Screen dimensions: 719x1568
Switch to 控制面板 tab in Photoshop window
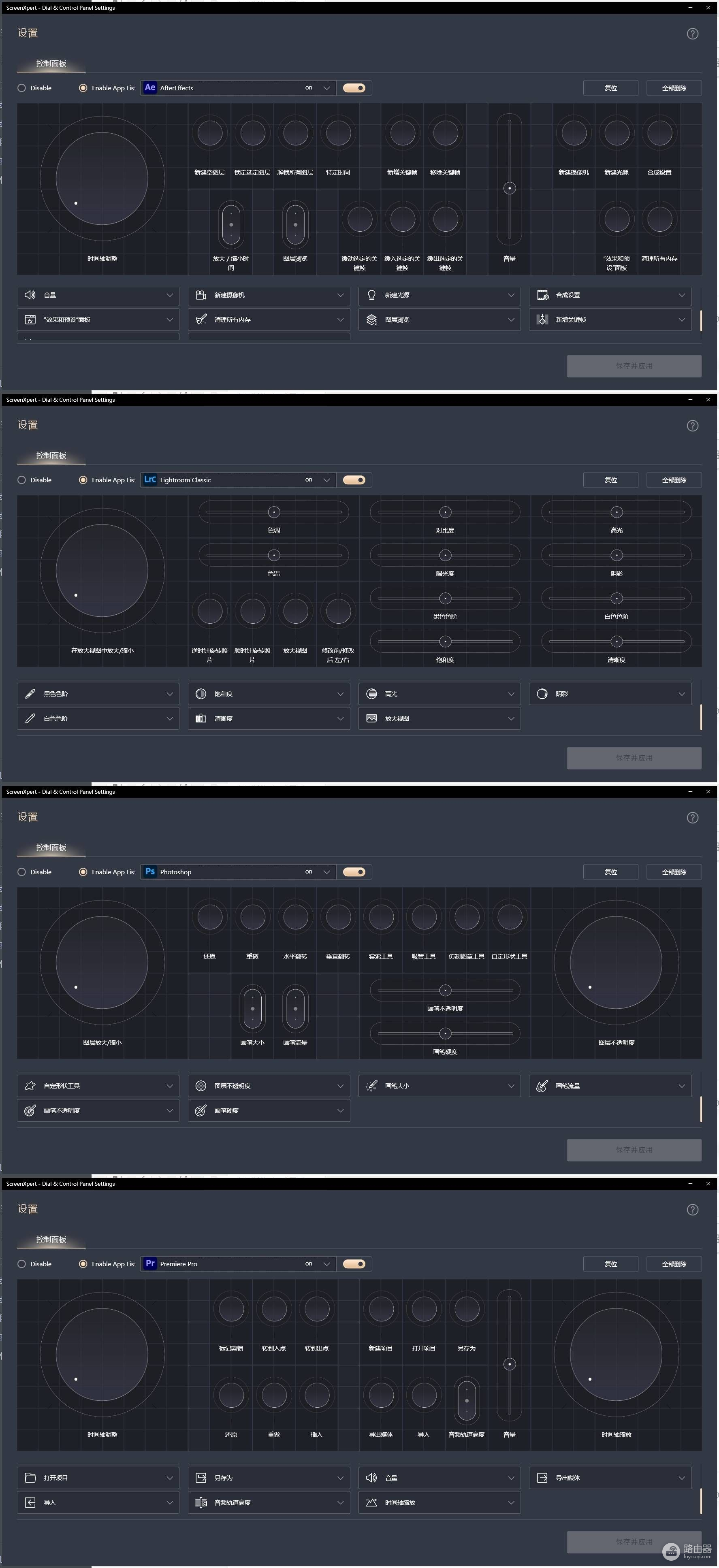[x=51, y=847]
